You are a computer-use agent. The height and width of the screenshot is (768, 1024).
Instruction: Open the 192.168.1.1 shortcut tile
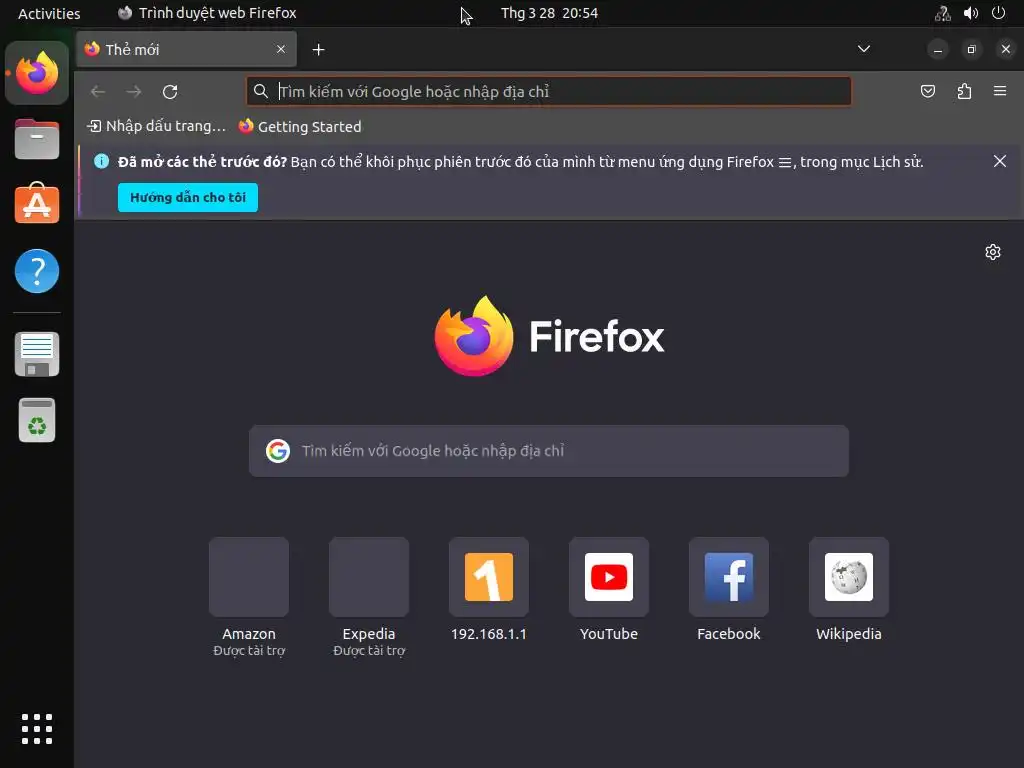tap(488, 577)
